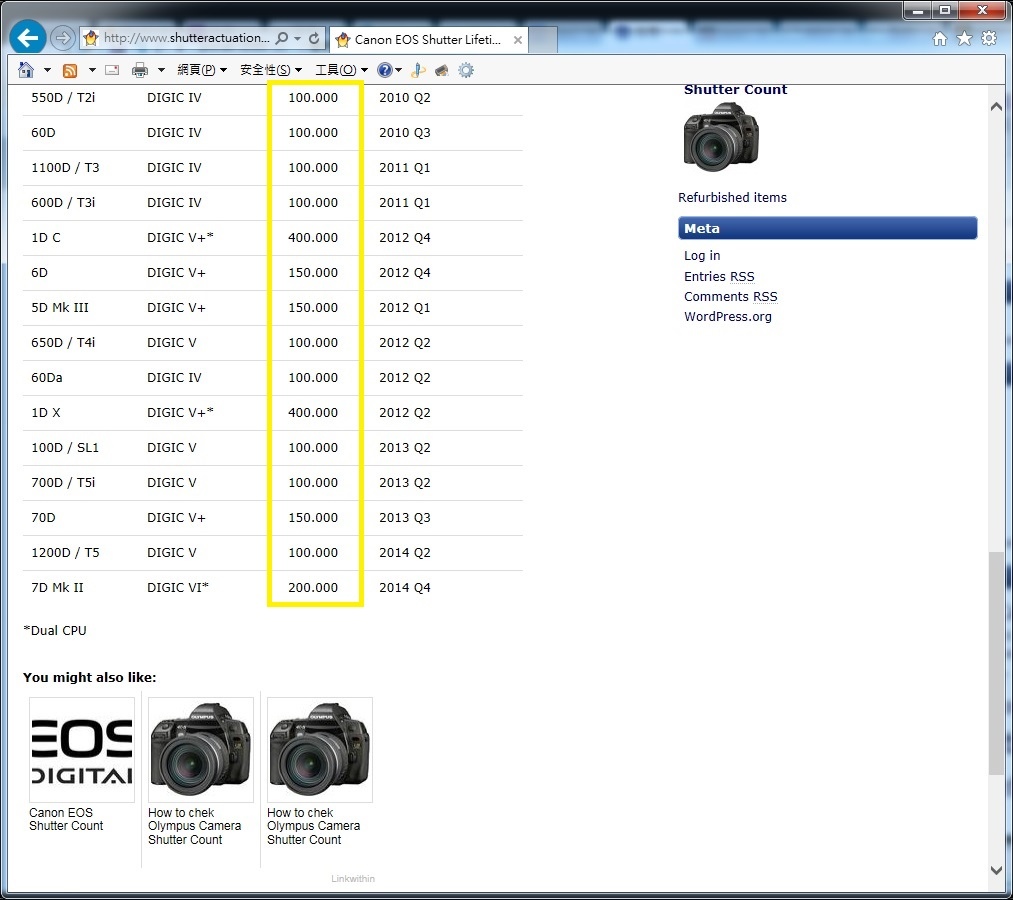
Task: Go back with the blue Back arrow
Action: 28,38
